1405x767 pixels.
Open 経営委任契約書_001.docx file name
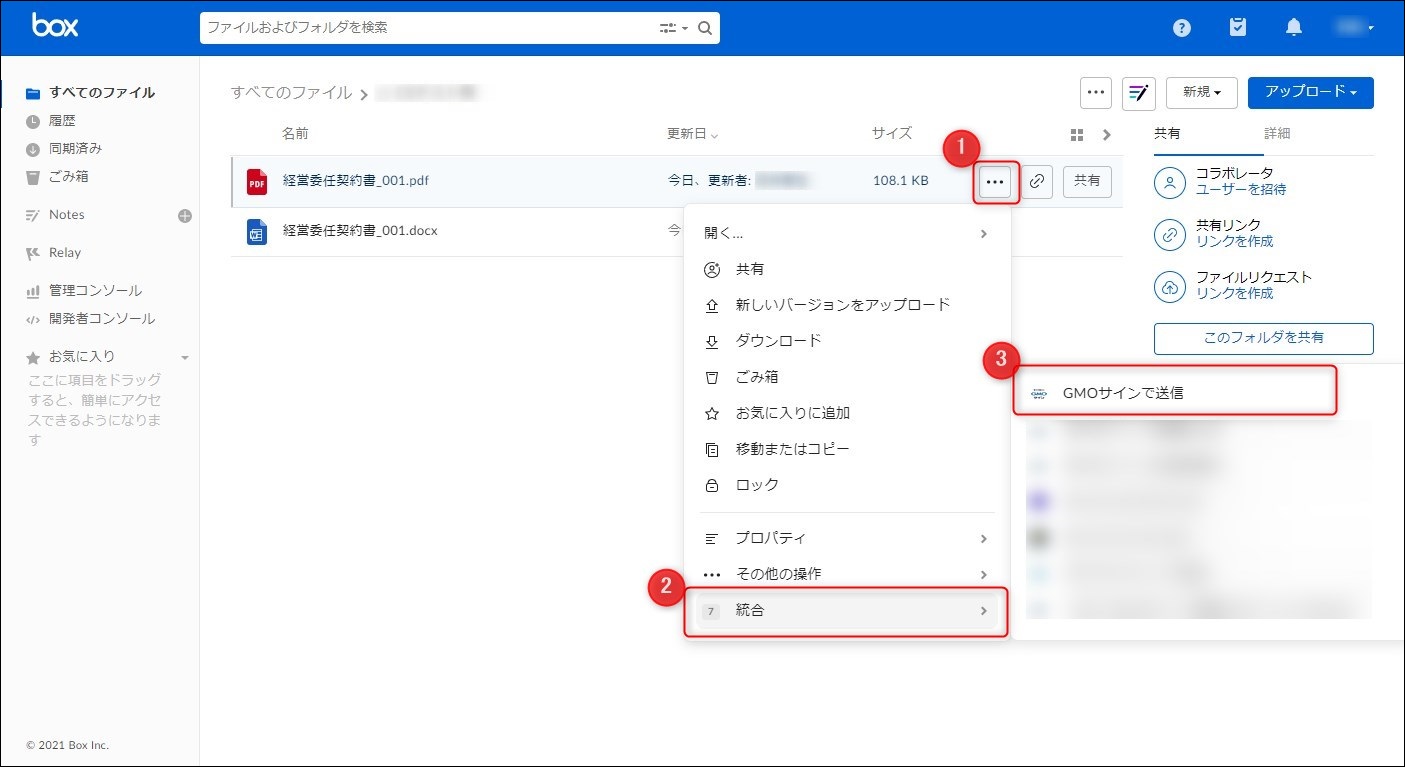tap(360, 231)
